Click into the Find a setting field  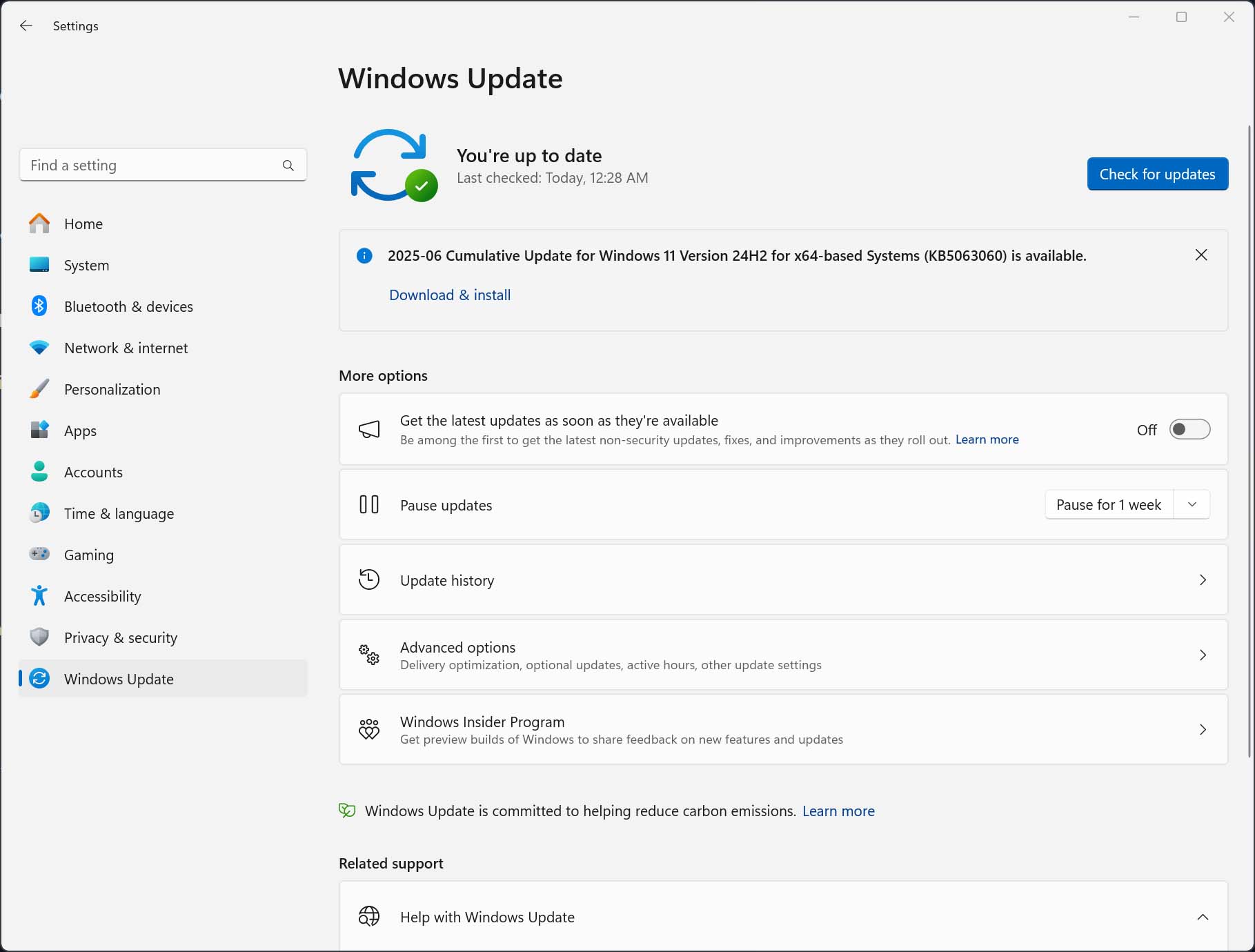[164, 166]
